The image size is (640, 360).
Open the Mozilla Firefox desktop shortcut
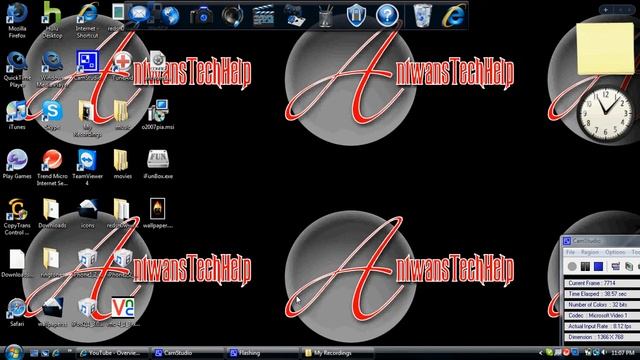[17, 20]
